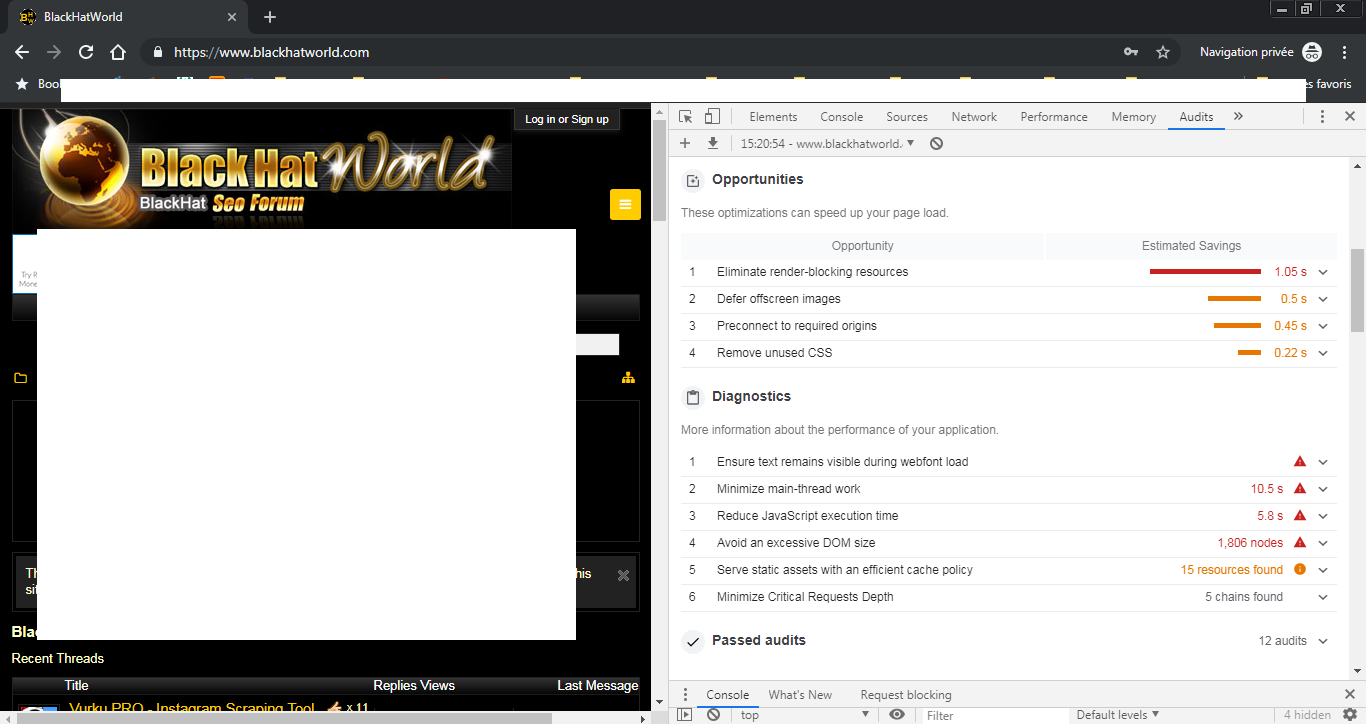
Task: Open the audit report selector dropdown
Action: click(x=828, y=144)
